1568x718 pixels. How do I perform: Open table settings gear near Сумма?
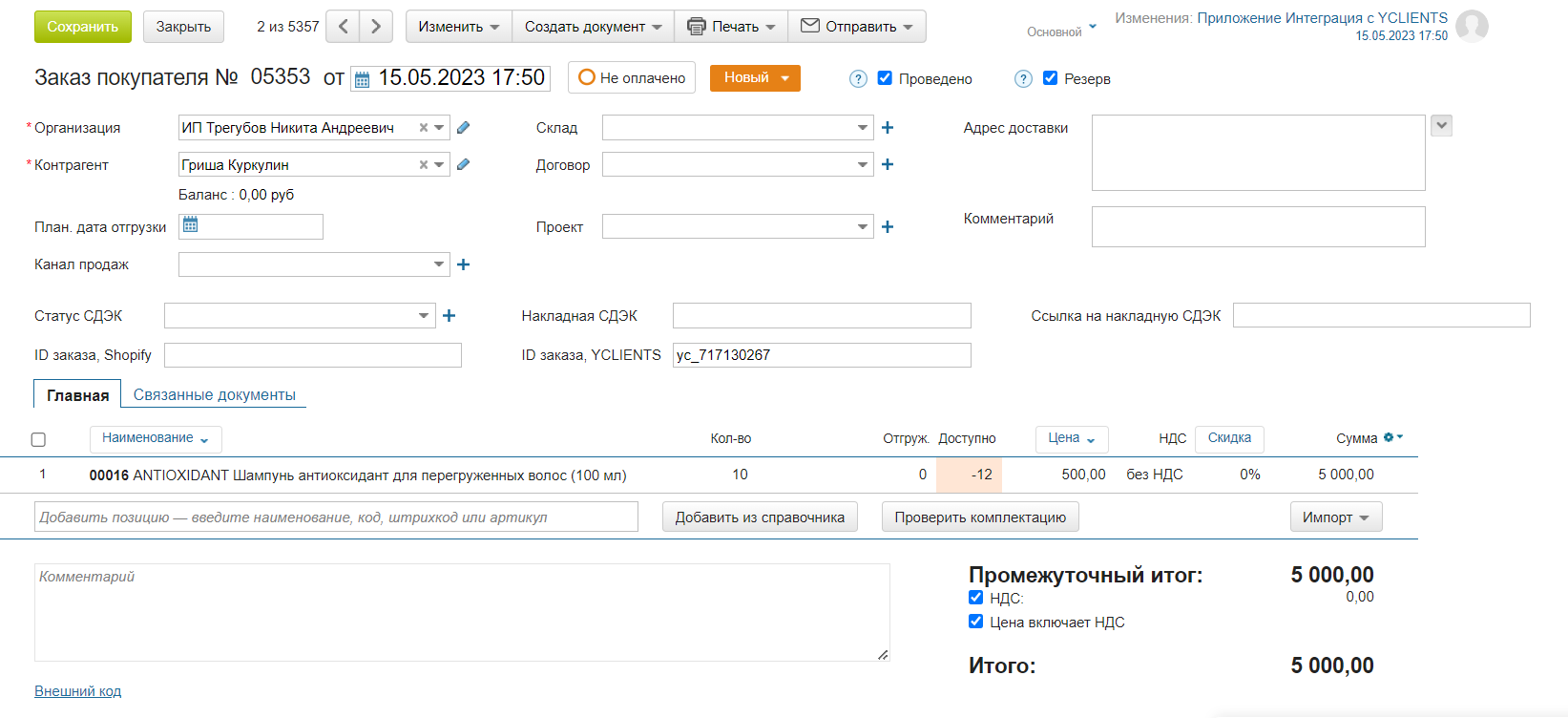pos(1392,437)
